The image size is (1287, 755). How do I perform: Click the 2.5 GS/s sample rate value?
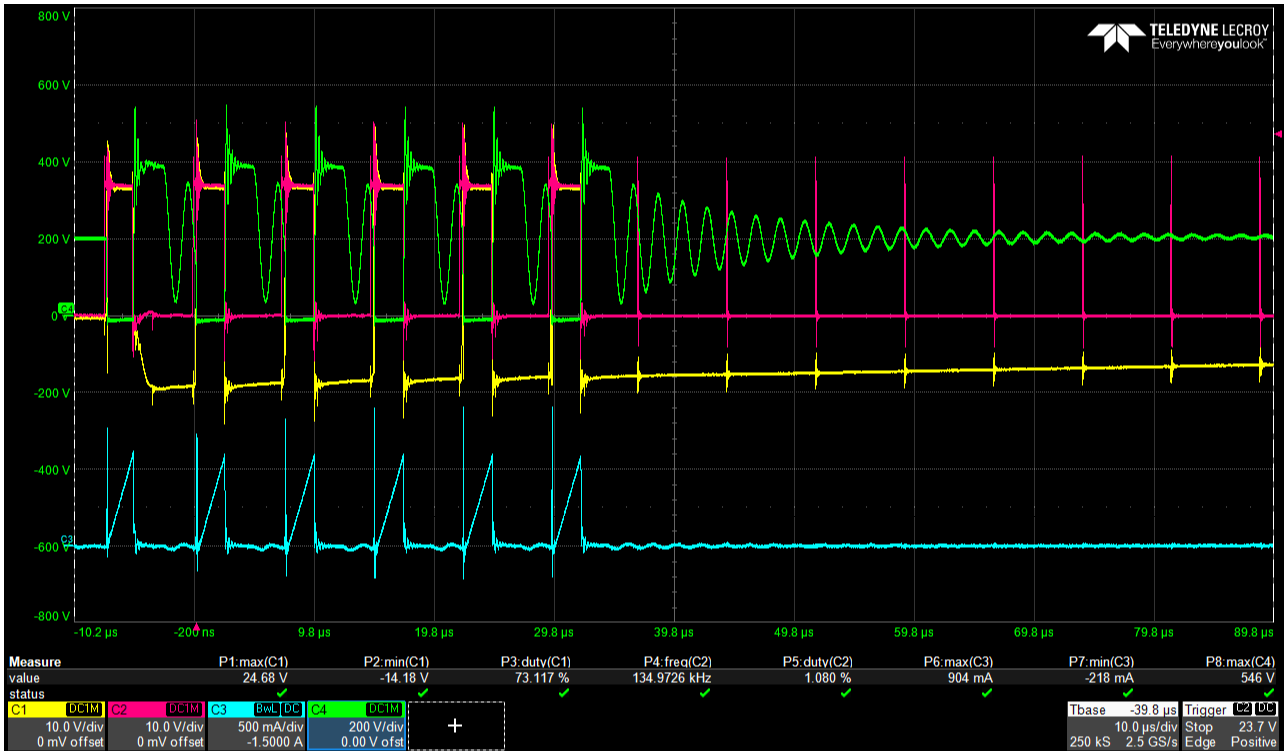point(1151,741)
